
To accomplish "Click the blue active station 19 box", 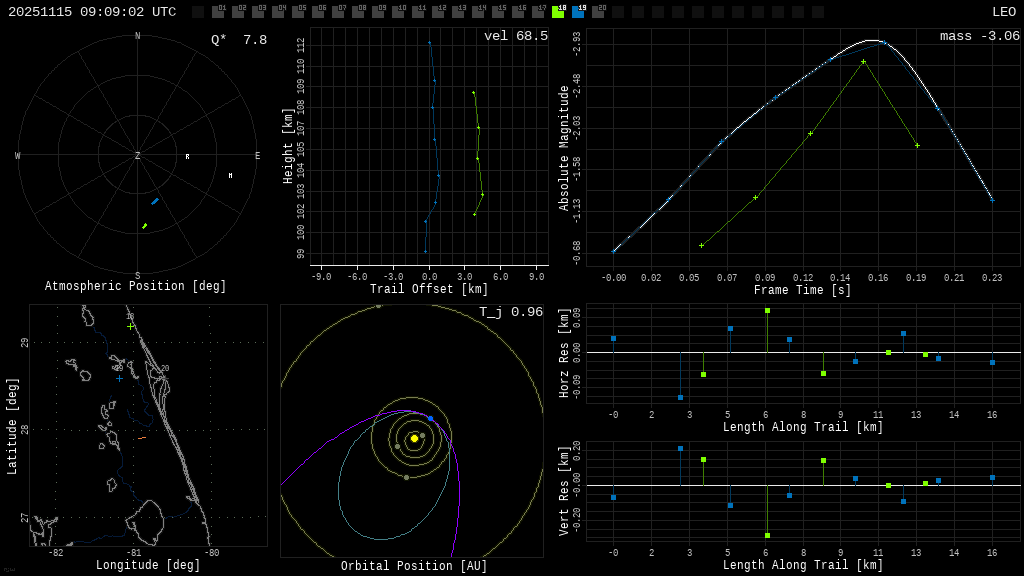I will [578, 11].
